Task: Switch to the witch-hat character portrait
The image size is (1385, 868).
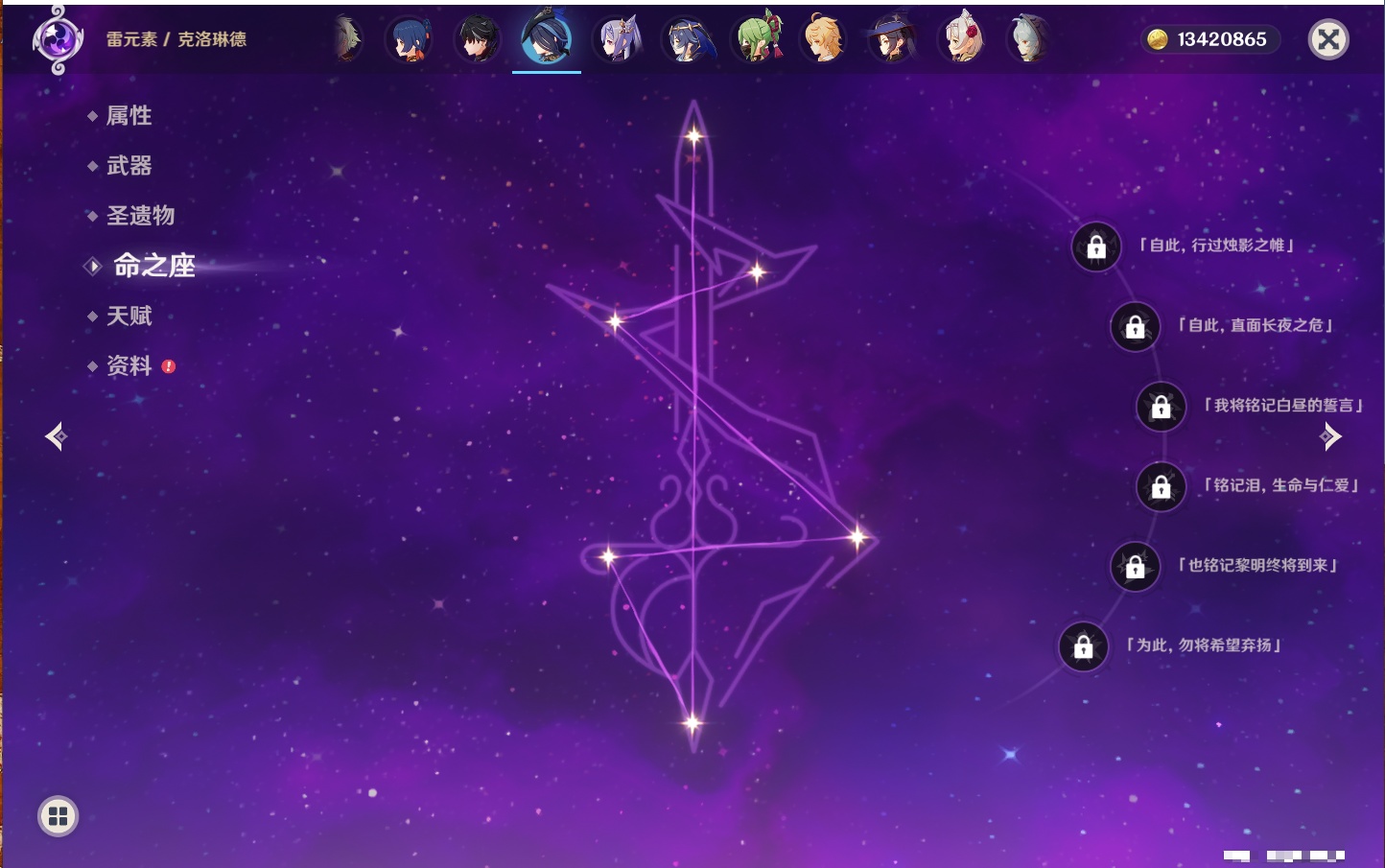Action: coord(892,38)
